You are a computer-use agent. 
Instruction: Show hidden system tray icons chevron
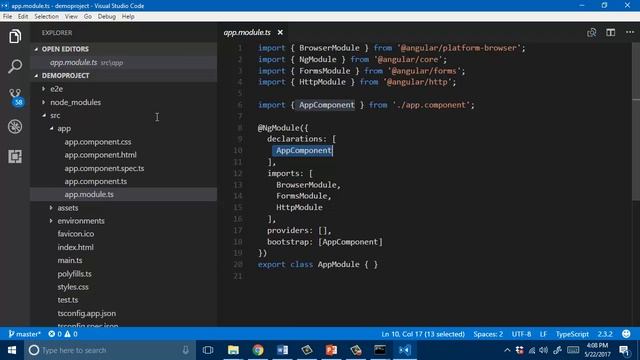pyautogui.click(x=507, y=350)
